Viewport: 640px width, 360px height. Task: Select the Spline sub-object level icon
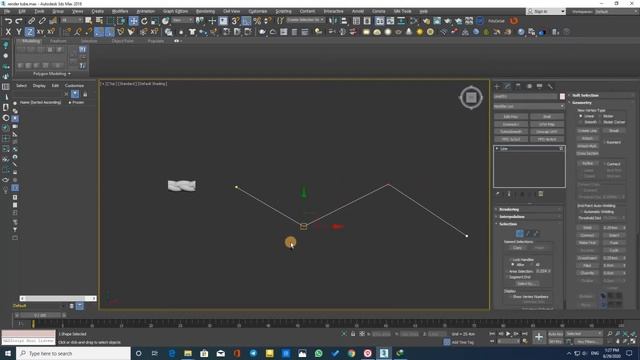536,233
